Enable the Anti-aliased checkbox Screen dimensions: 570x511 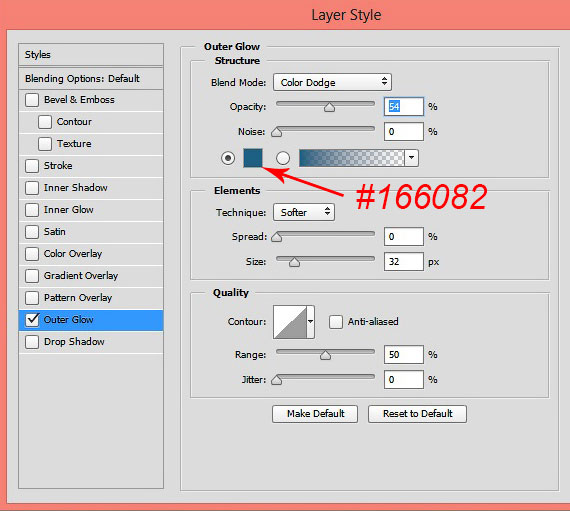coord(336,322)
